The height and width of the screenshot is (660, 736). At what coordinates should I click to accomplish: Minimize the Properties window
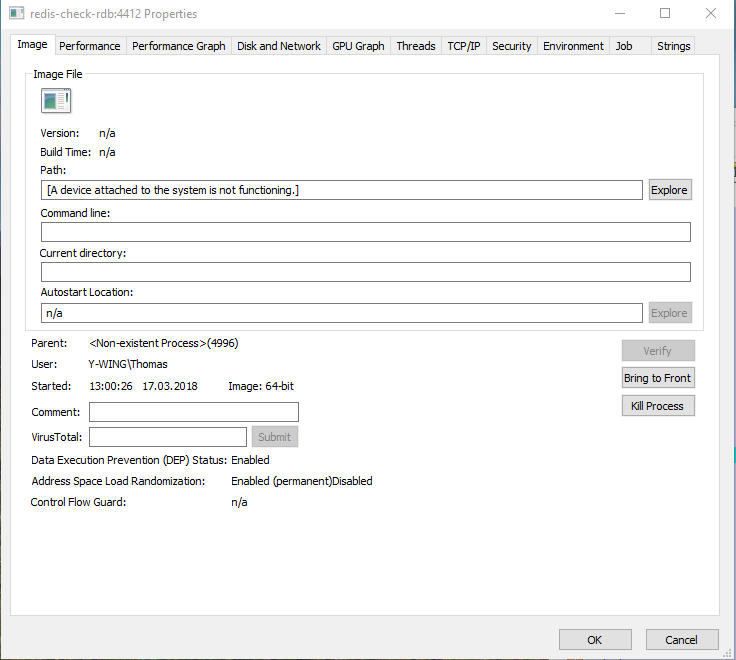click(x=620, y=13)
